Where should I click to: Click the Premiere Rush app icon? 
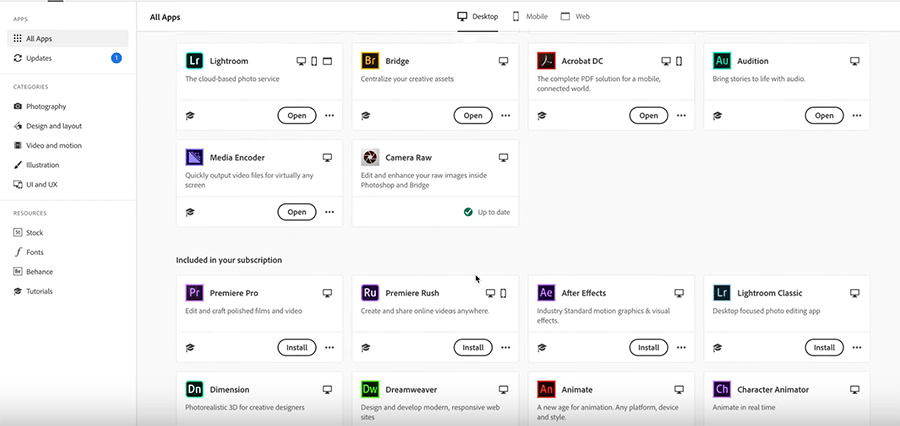pyautogui.click(x=370, y=293)
